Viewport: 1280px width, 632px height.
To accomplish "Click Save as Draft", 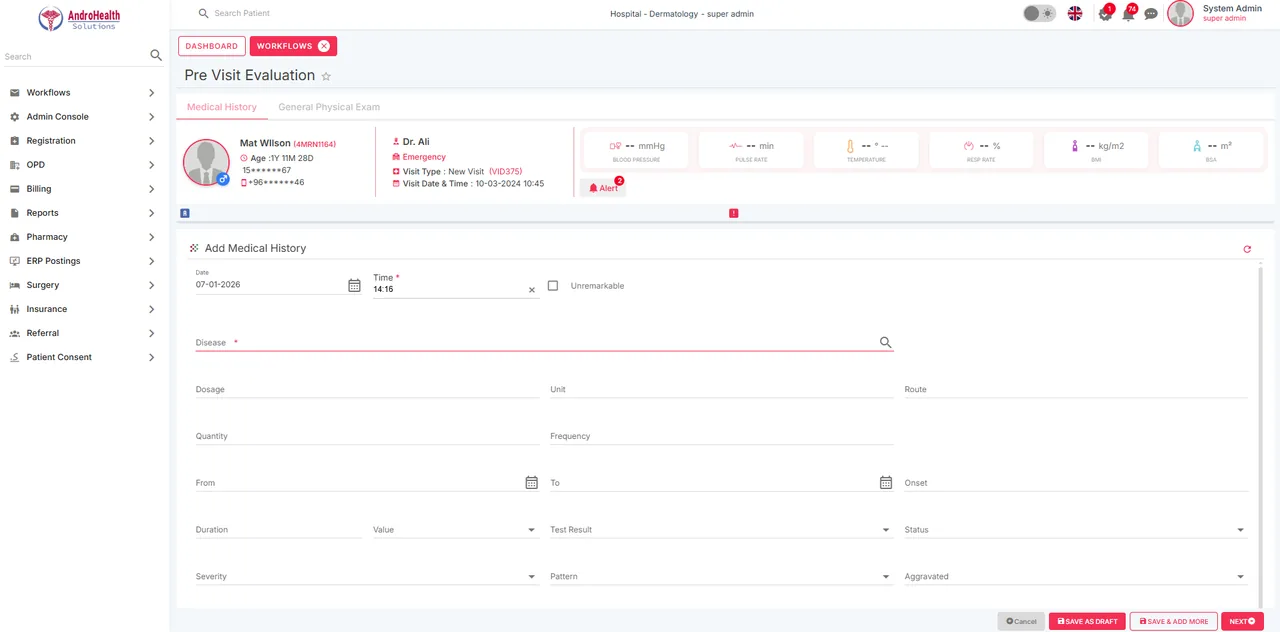I will [1087, 621].
